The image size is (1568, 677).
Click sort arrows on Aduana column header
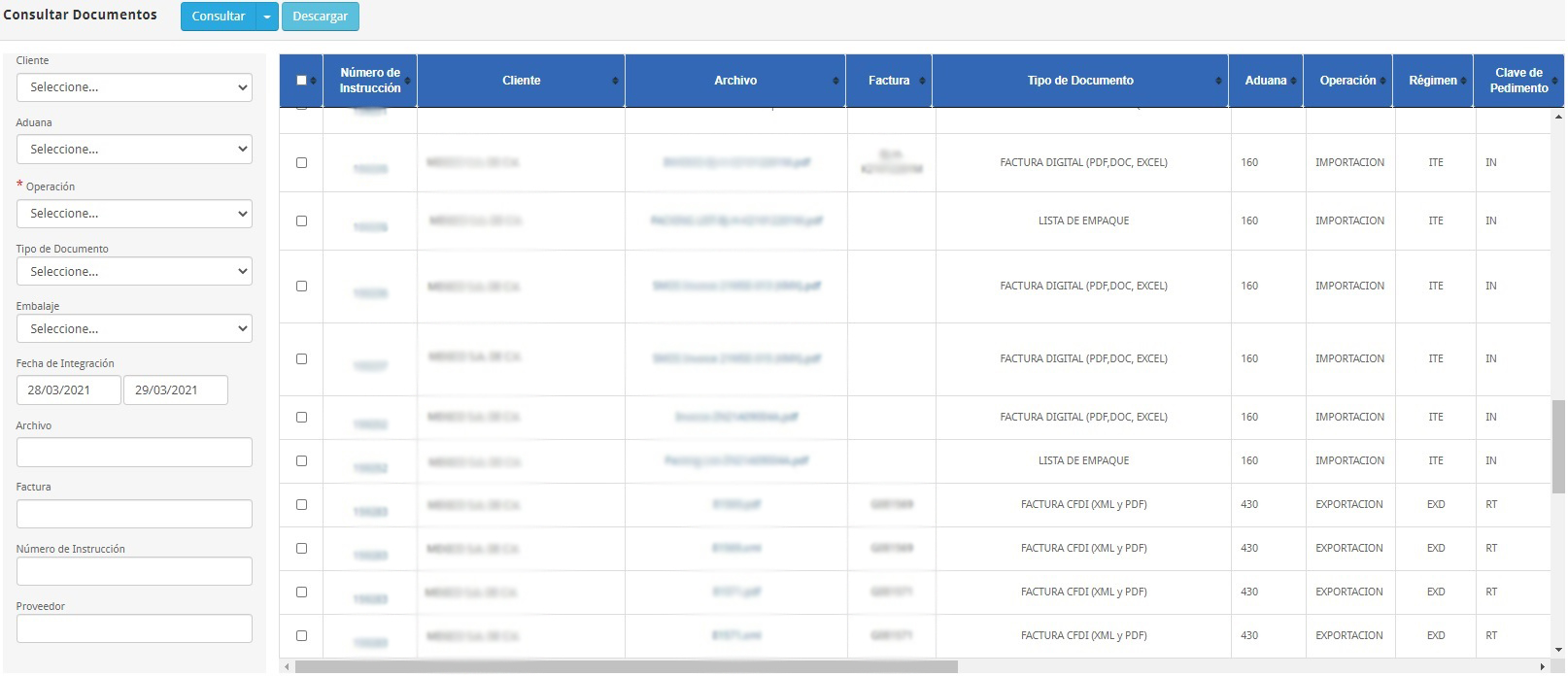pos(1293,81)
